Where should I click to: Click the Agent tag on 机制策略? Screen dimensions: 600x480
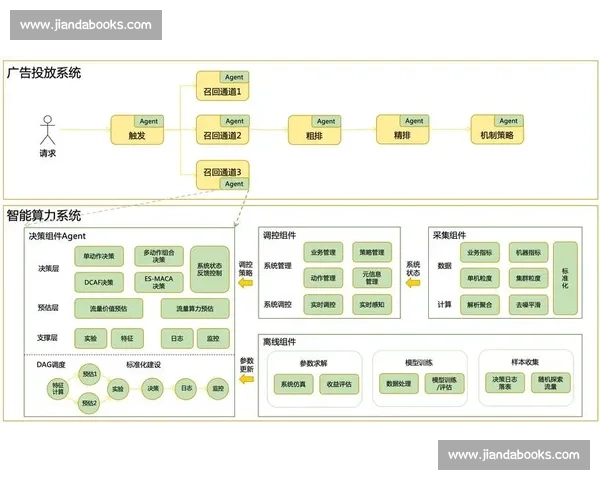point(509,121)
